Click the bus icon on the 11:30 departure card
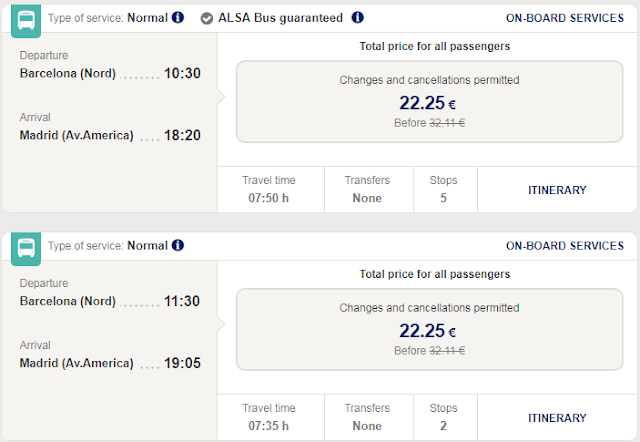 (x=26, y=247)
